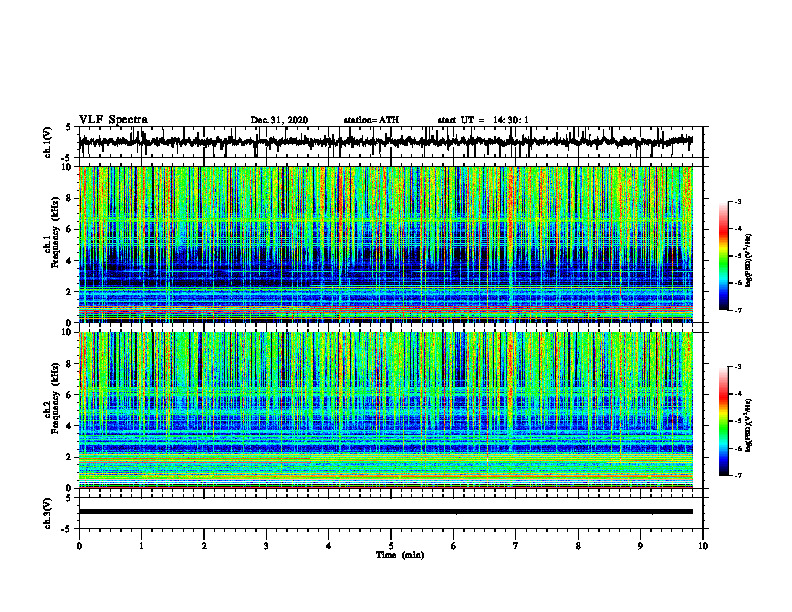This screenshot has height=612, width=792.
Task: Click the ch.2 "Frequency (kHz)" axis label
Action: (55, 398)
